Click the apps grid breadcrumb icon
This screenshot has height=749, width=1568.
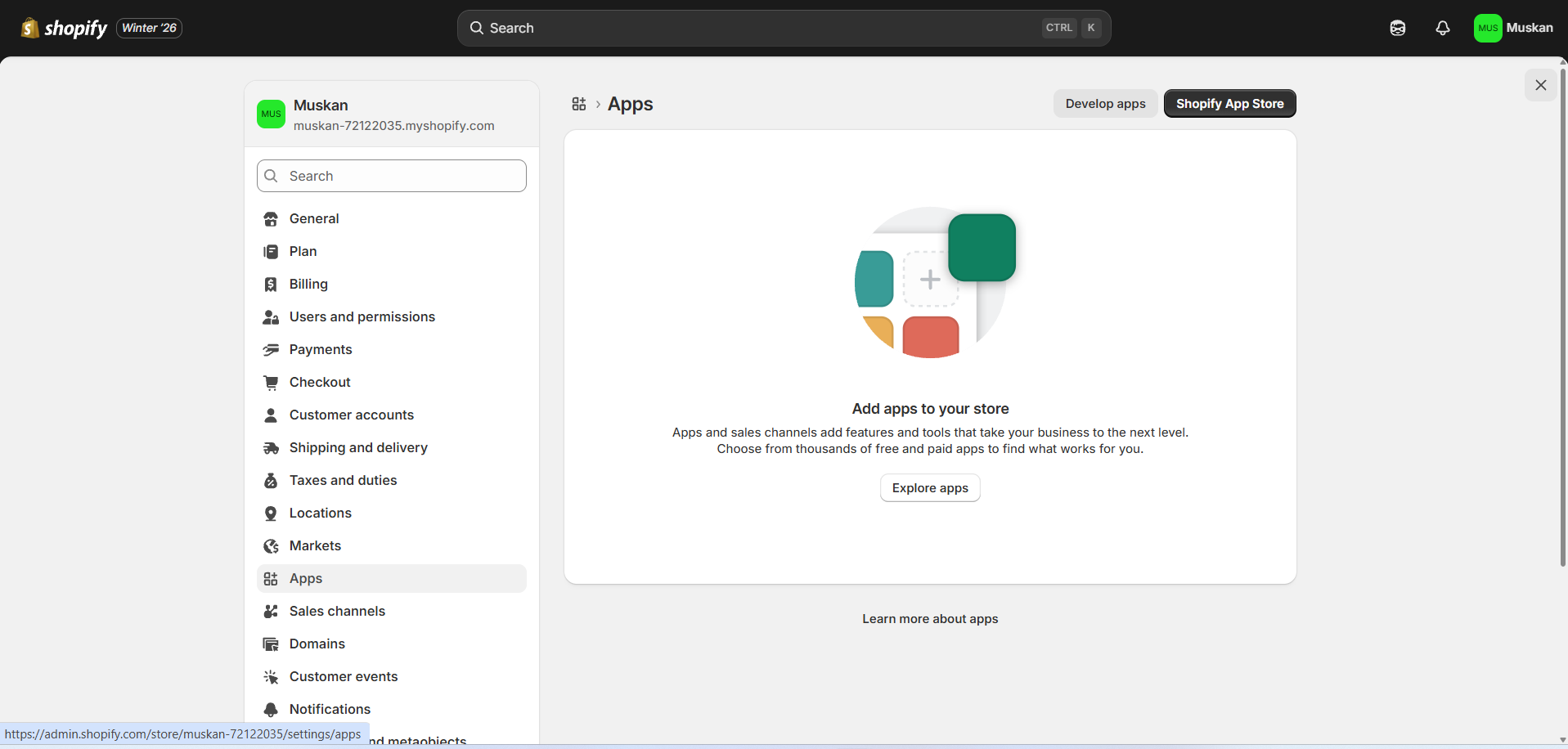pyautogui.click(x=579, y=104)
